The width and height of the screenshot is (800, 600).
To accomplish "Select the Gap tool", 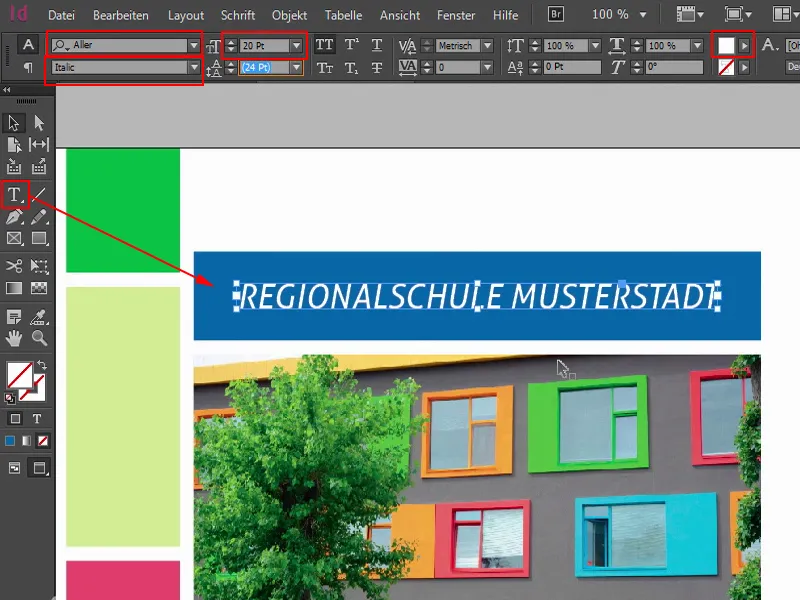I will click(x=39, y=145).
